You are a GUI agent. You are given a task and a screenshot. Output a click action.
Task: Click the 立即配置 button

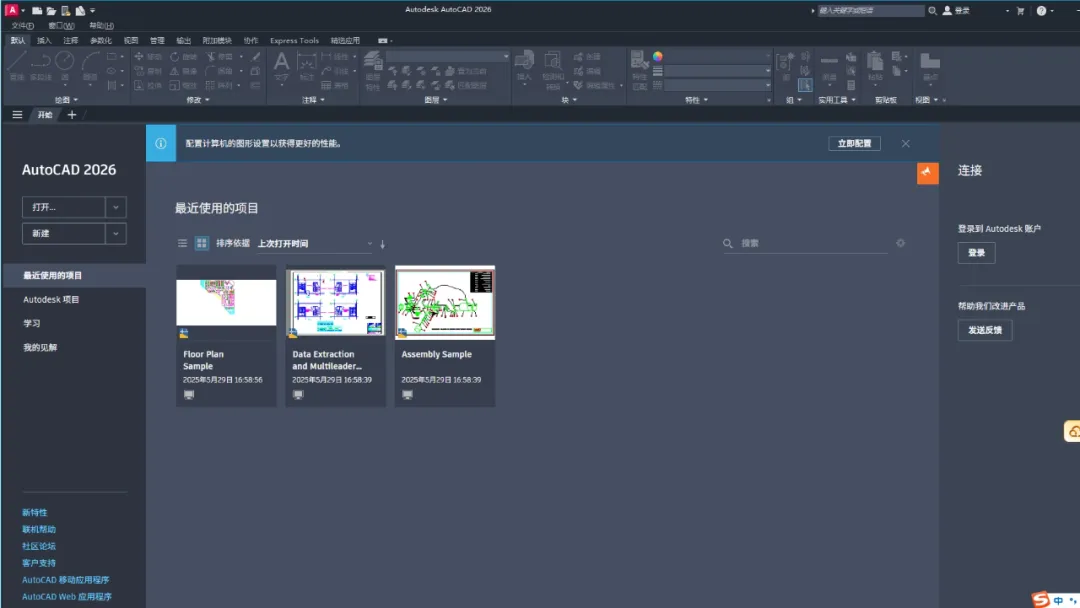coord(854,143)
